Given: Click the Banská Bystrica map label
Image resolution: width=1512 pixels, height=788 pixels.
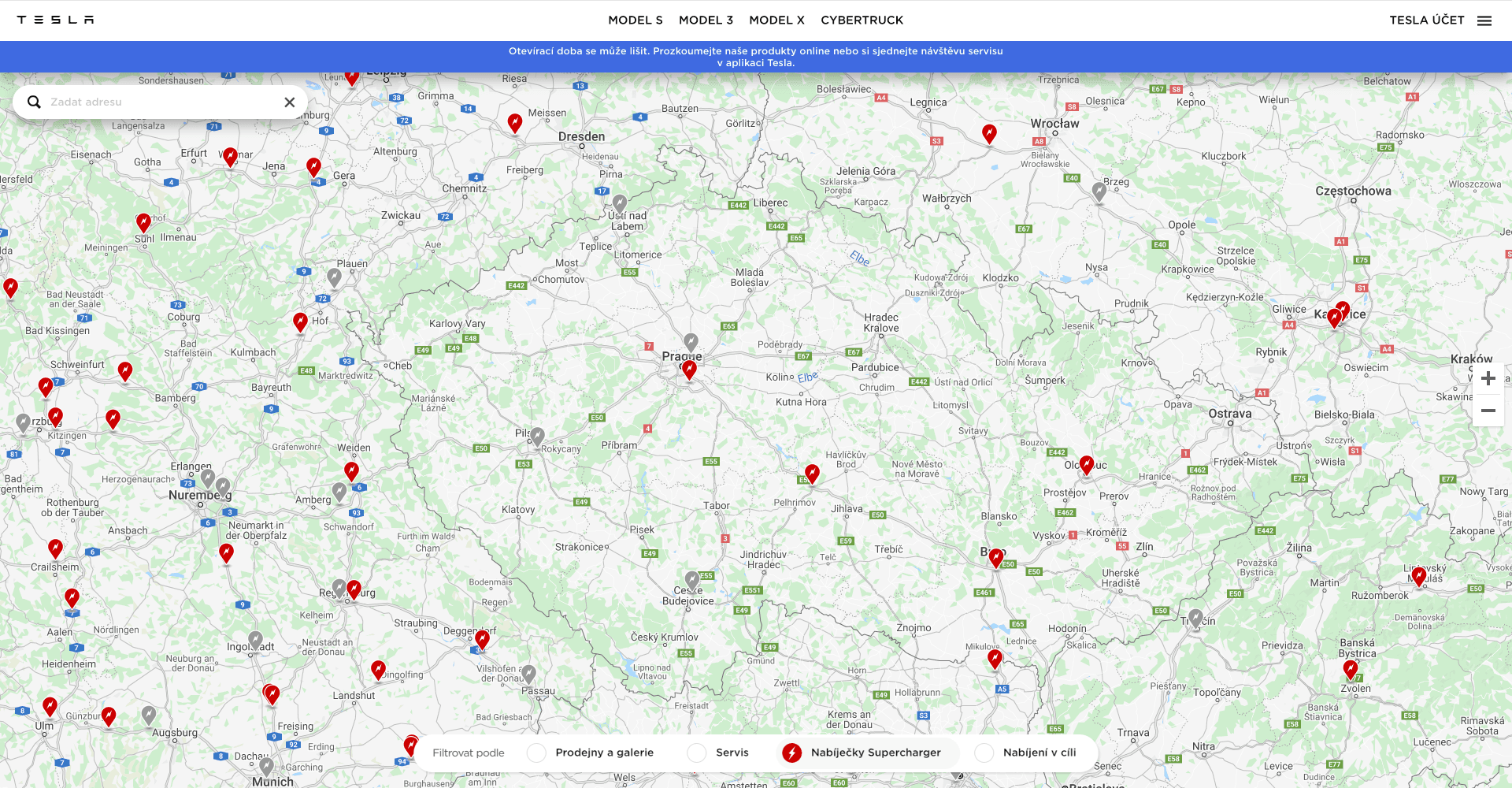Looking at the screenshot, I should click(1357, 648).
